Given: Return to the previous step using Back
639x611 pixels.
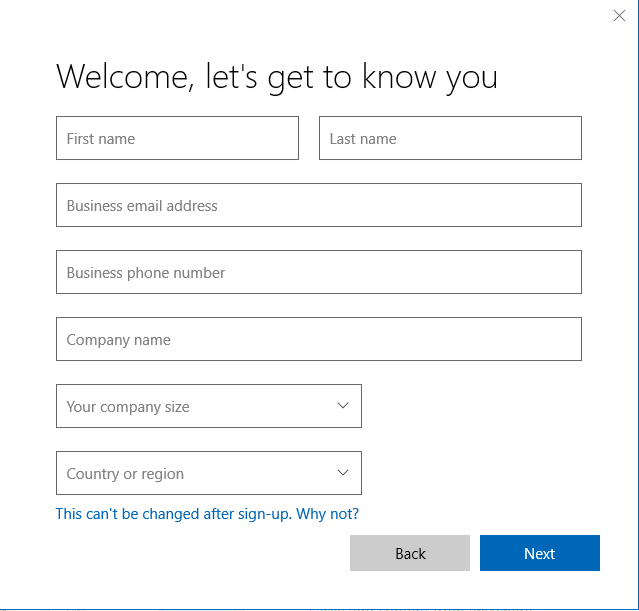Looking at the screenshot, I should 410,553.
